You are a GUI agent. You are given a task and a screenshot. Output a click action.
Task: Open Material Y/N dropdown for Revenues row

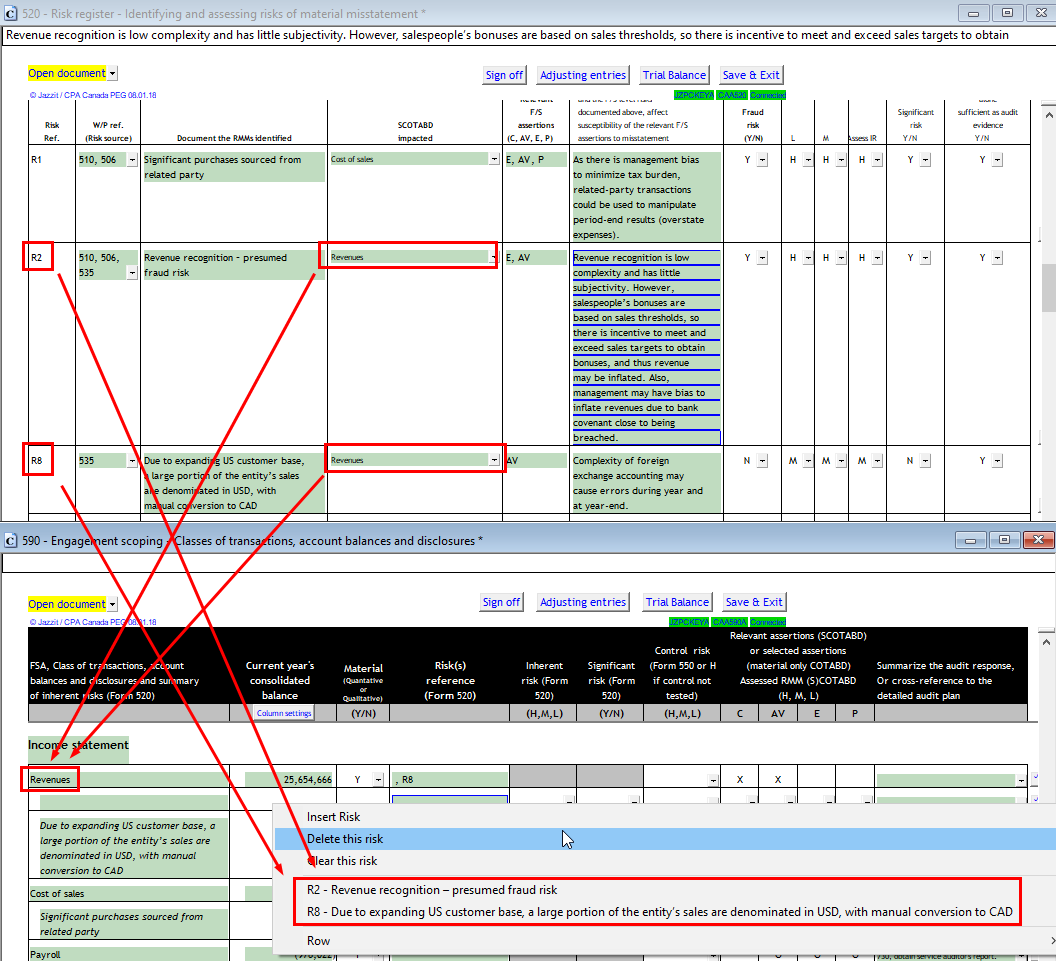377,780
